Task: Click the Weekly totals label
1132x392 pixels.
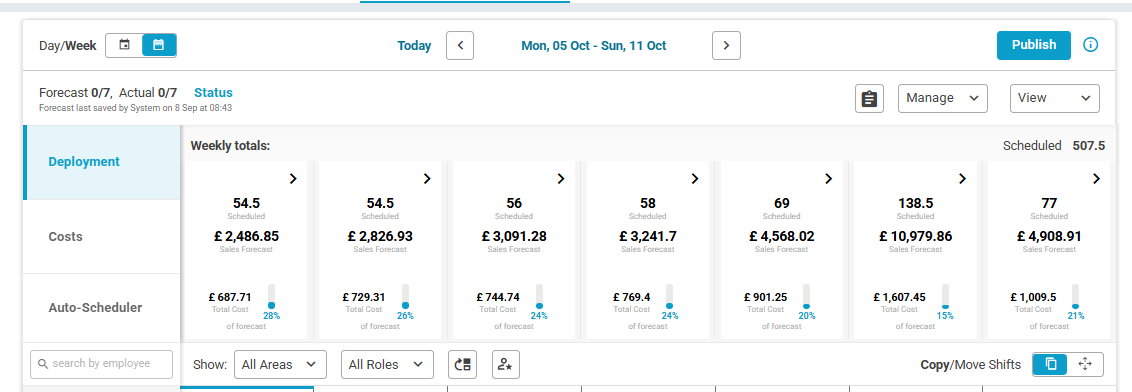Action: [x=230, y=146]
